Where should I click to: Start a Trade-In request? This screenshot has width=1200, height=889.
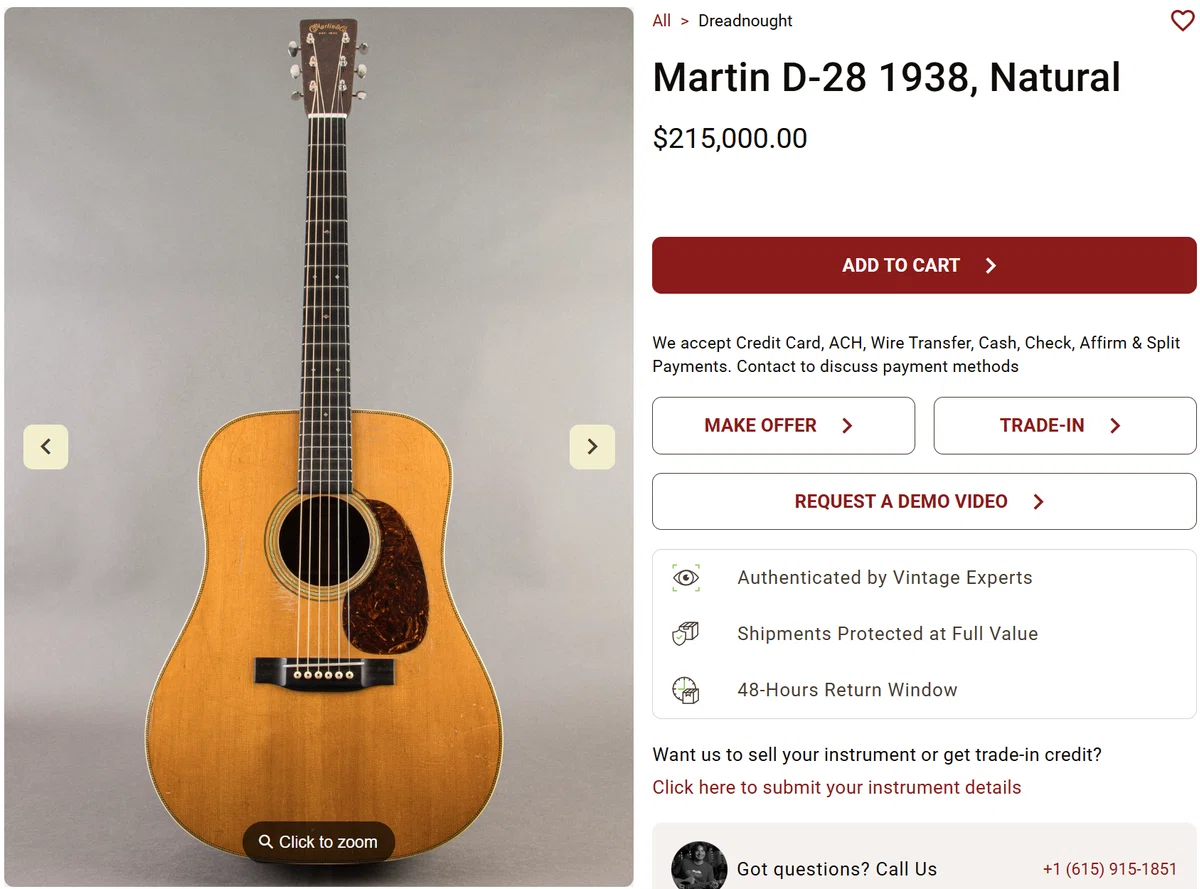1065,426
